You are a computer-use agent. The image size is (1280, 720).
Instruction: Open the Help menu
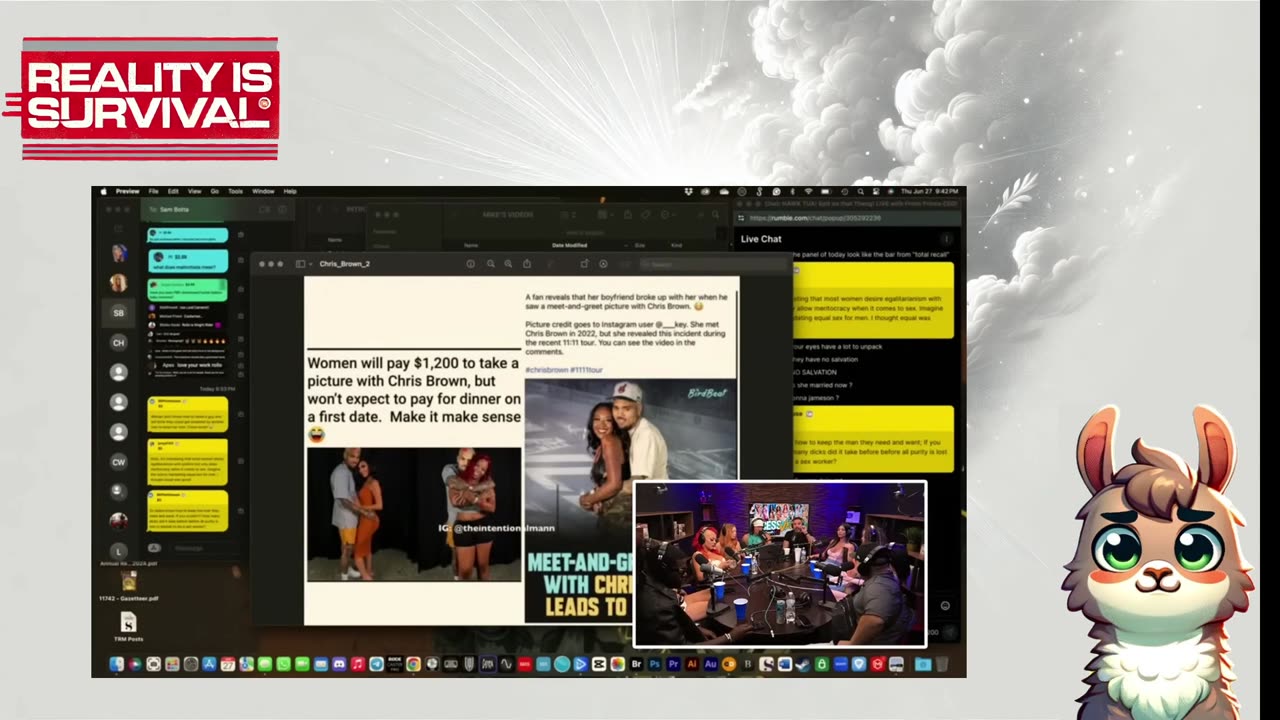point(290,191)
